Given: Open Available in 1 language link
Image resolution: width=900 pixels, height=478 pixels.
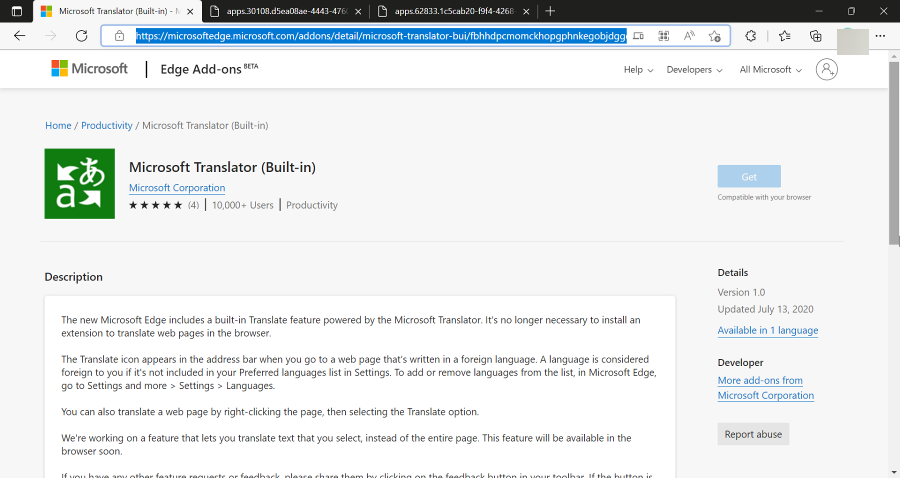Looking at the screenshot, I should 768,331.
